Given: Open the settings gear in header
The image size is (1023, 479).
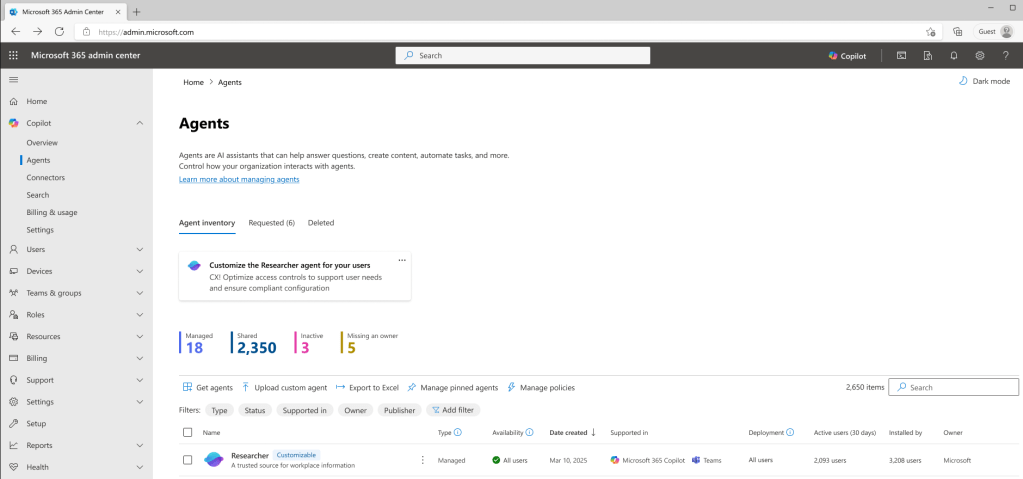Looking at the screenshot, I should pyautogui.click(x=980, y=55).
